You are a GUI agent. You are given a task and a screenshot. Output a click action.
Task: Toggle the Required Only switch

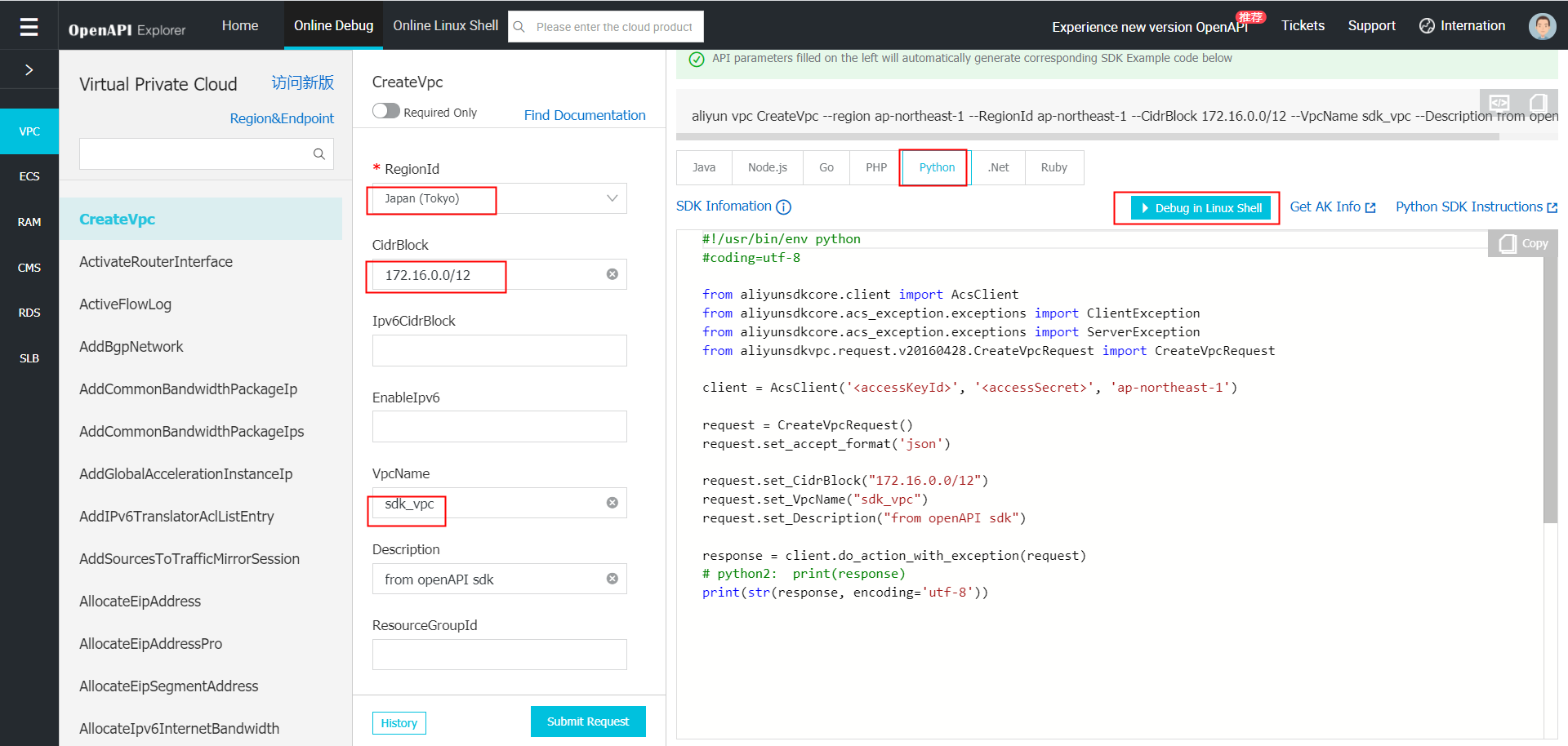[385, 111]
